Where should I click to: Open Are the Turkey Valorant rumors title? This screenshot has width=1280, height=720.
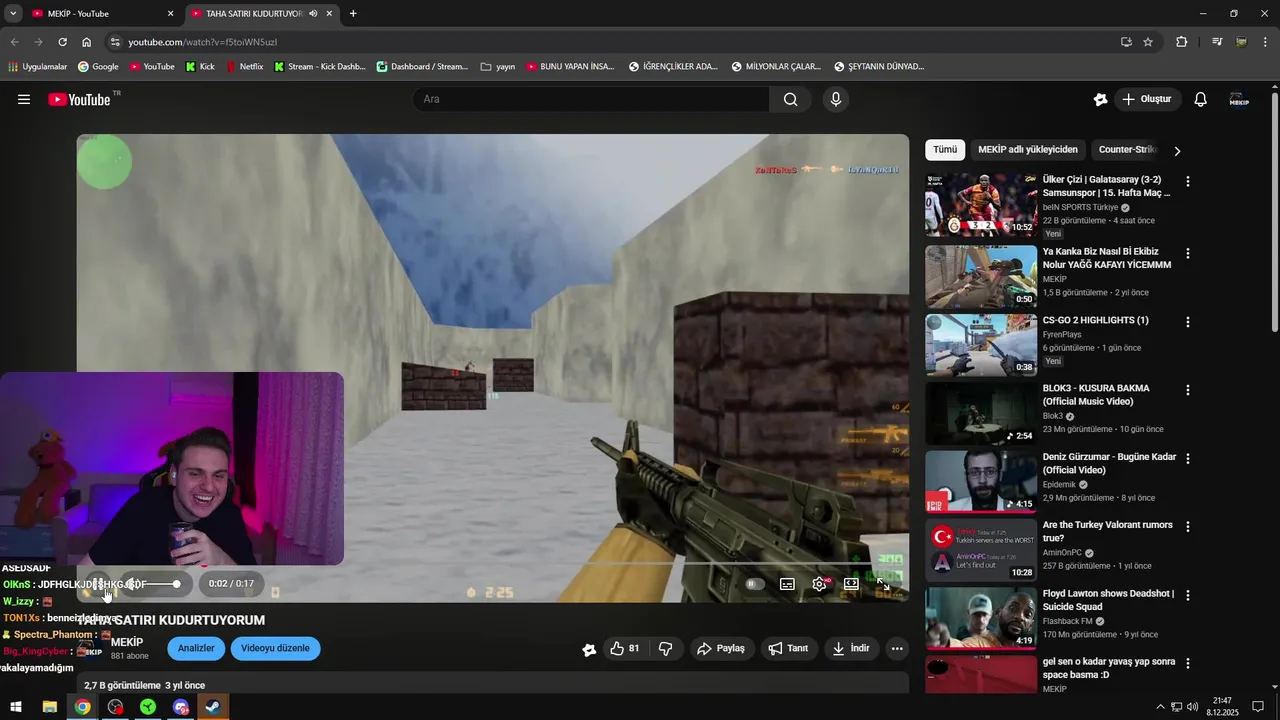[1107, 531]
